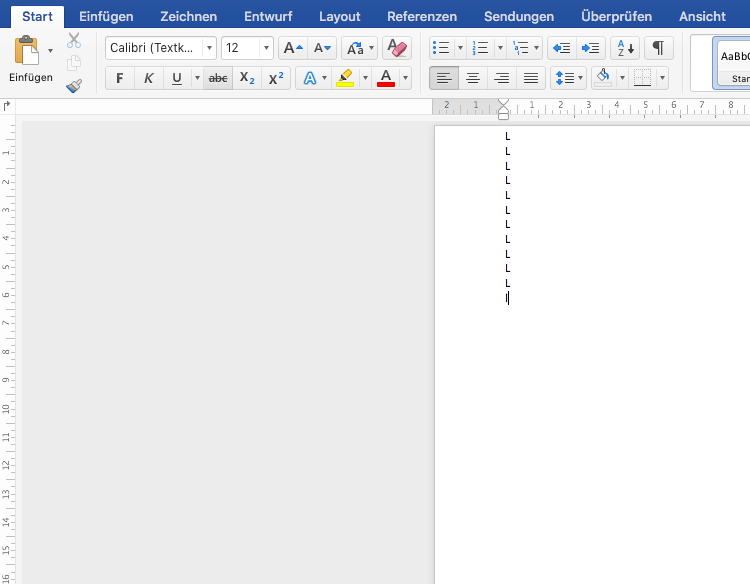Image resolution: width=750 pixels, height=584 pixels.
Task: Align text right
Action: click(502, 78)
